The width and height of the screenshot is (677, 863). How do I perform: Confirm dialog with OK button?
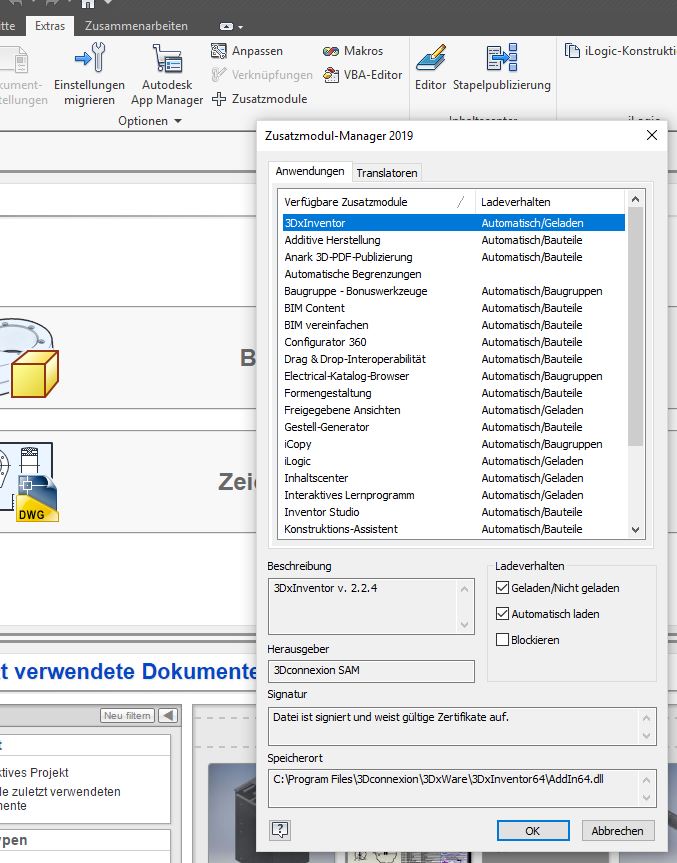[x=533, y=831]
